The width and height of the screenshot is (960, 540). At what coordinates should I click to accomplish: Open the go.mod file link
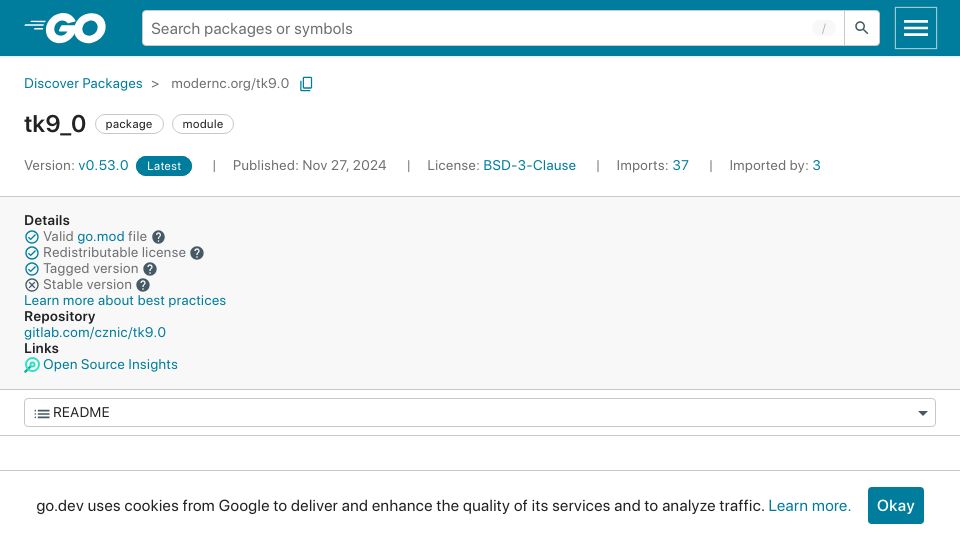[x=100, y=236]
